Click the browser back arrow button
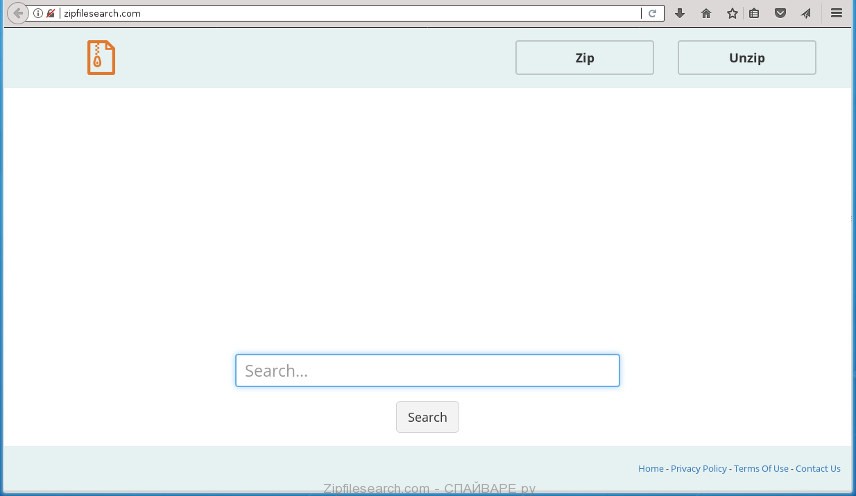The height and width of the screenshot is (496, 856). coord(17,13)
